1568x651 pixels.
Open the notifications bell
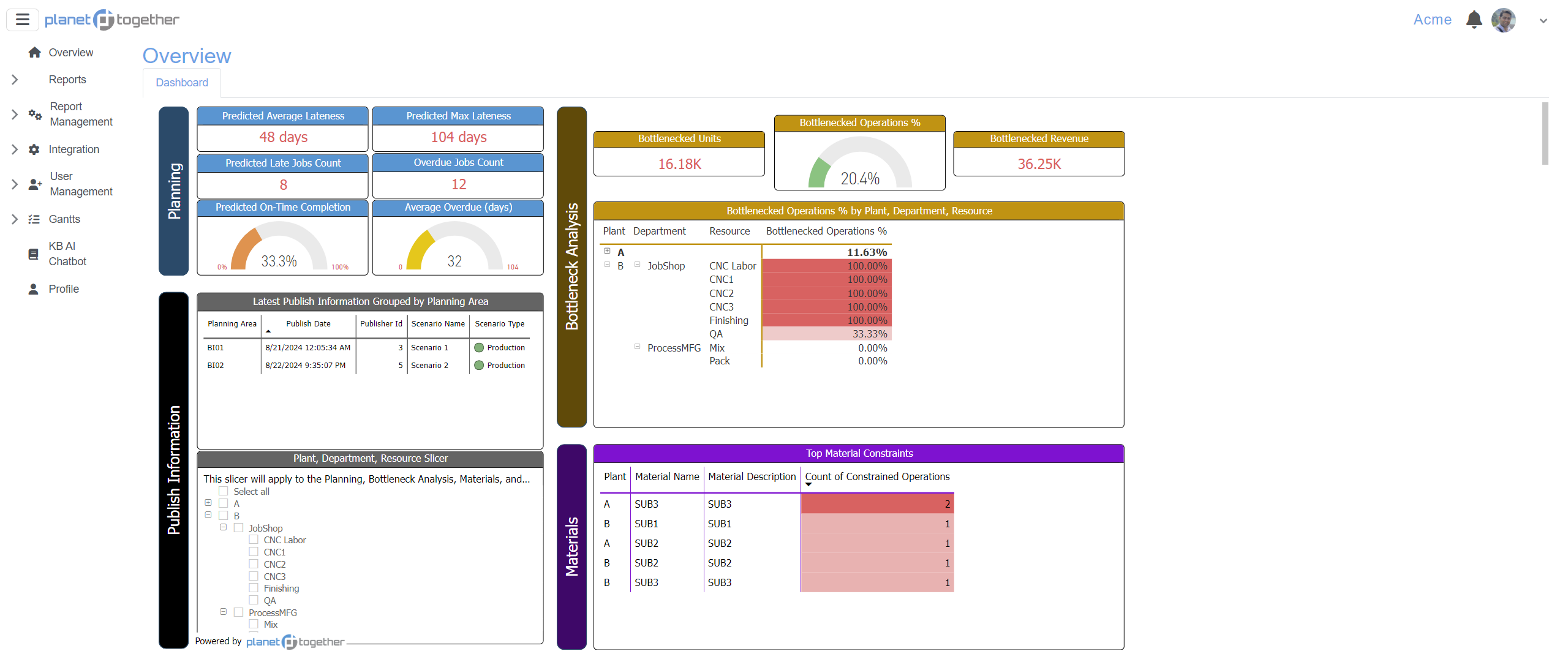(1474, 20)
